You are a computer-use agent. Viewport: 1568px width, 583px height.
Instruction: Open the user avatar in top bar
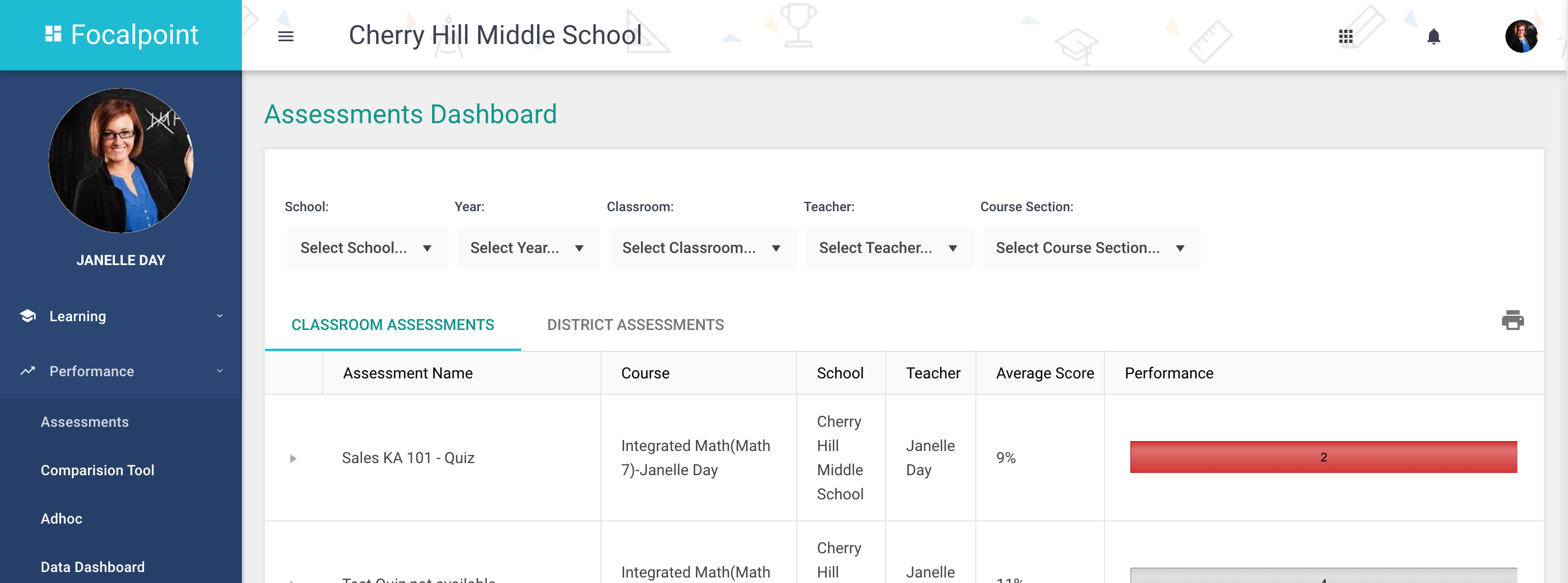[1521, 36]
